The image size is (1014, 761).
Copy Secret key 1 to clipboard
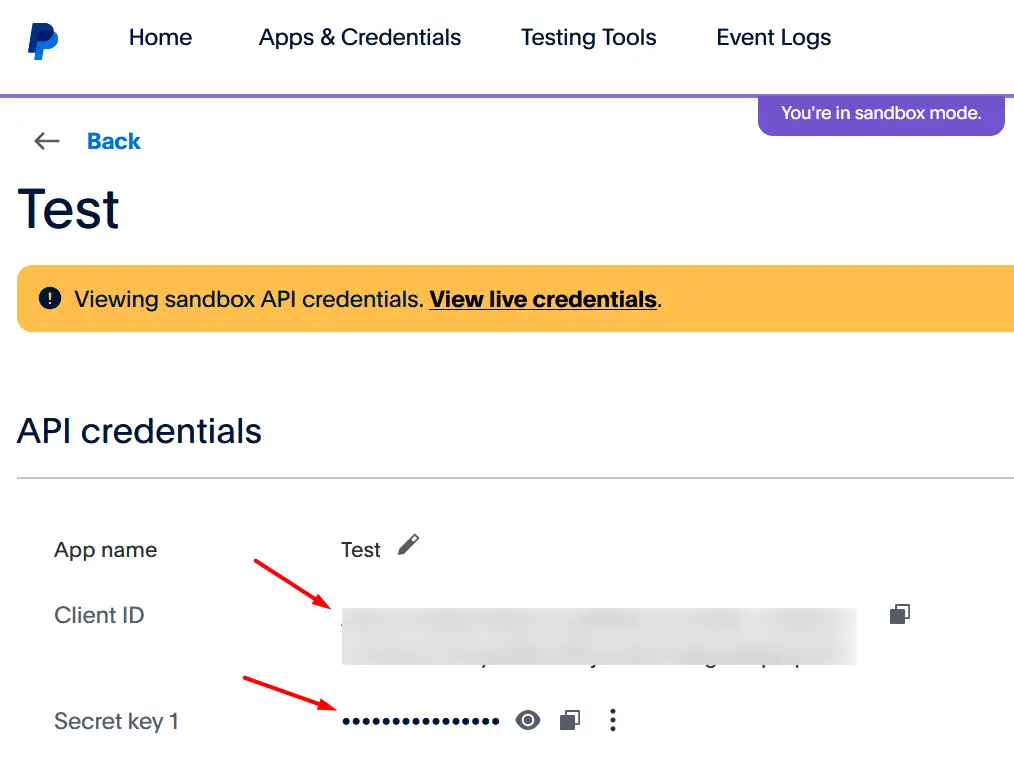pos(570,720)
